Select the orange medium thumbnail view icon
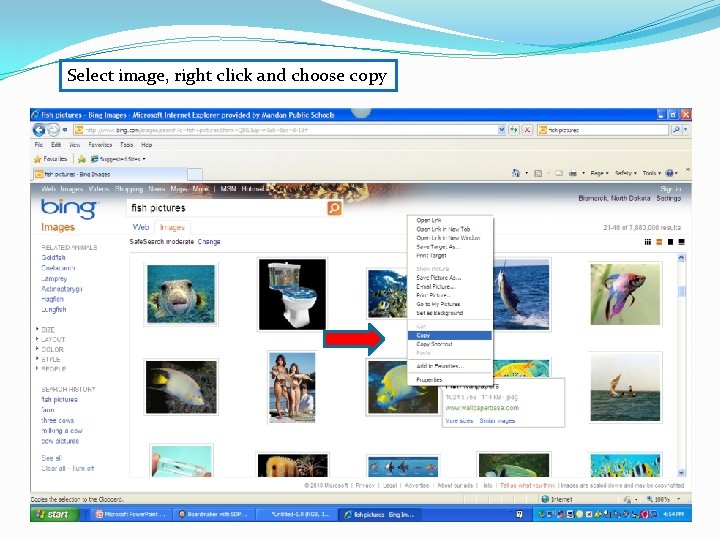Image resolution: width=720 pixels, height=540 pixels. [659, 242]
